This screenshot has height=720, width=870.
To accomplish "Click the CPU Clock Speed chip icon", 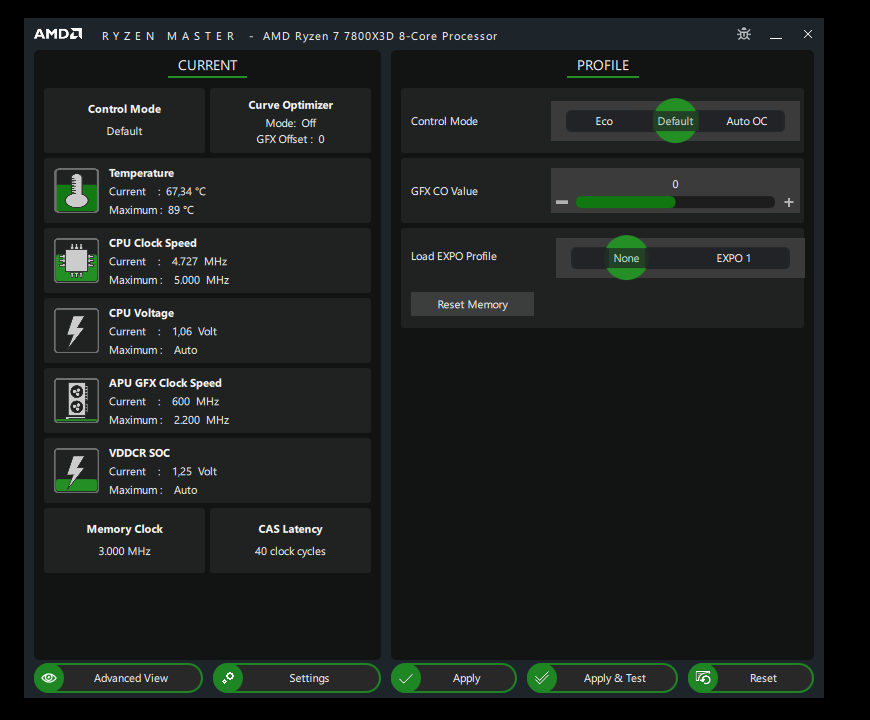I will point(77,261).
